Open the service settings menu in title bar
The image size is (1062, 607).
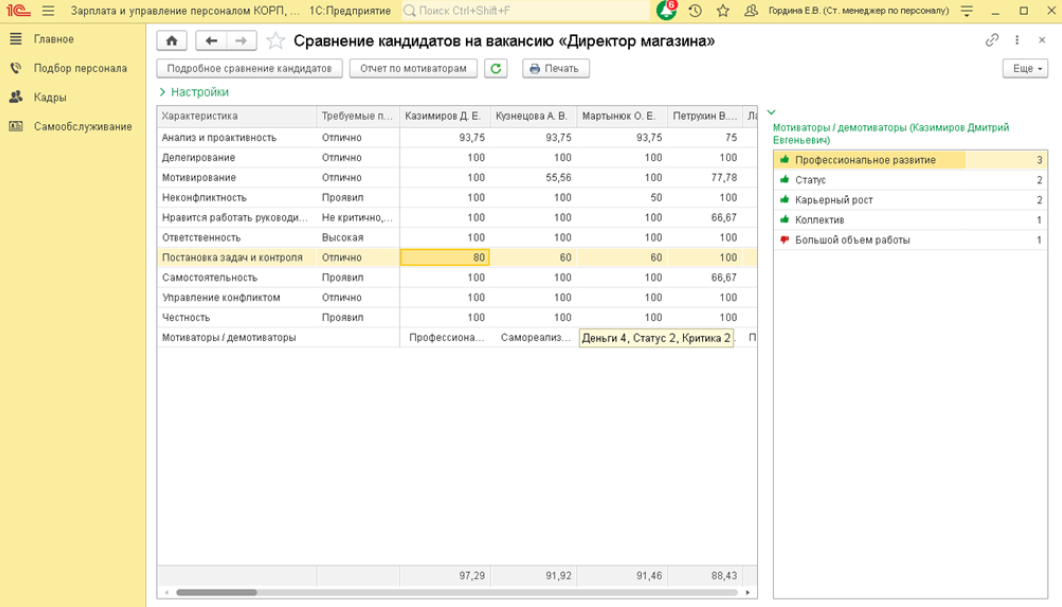click(x=967, y=11)
